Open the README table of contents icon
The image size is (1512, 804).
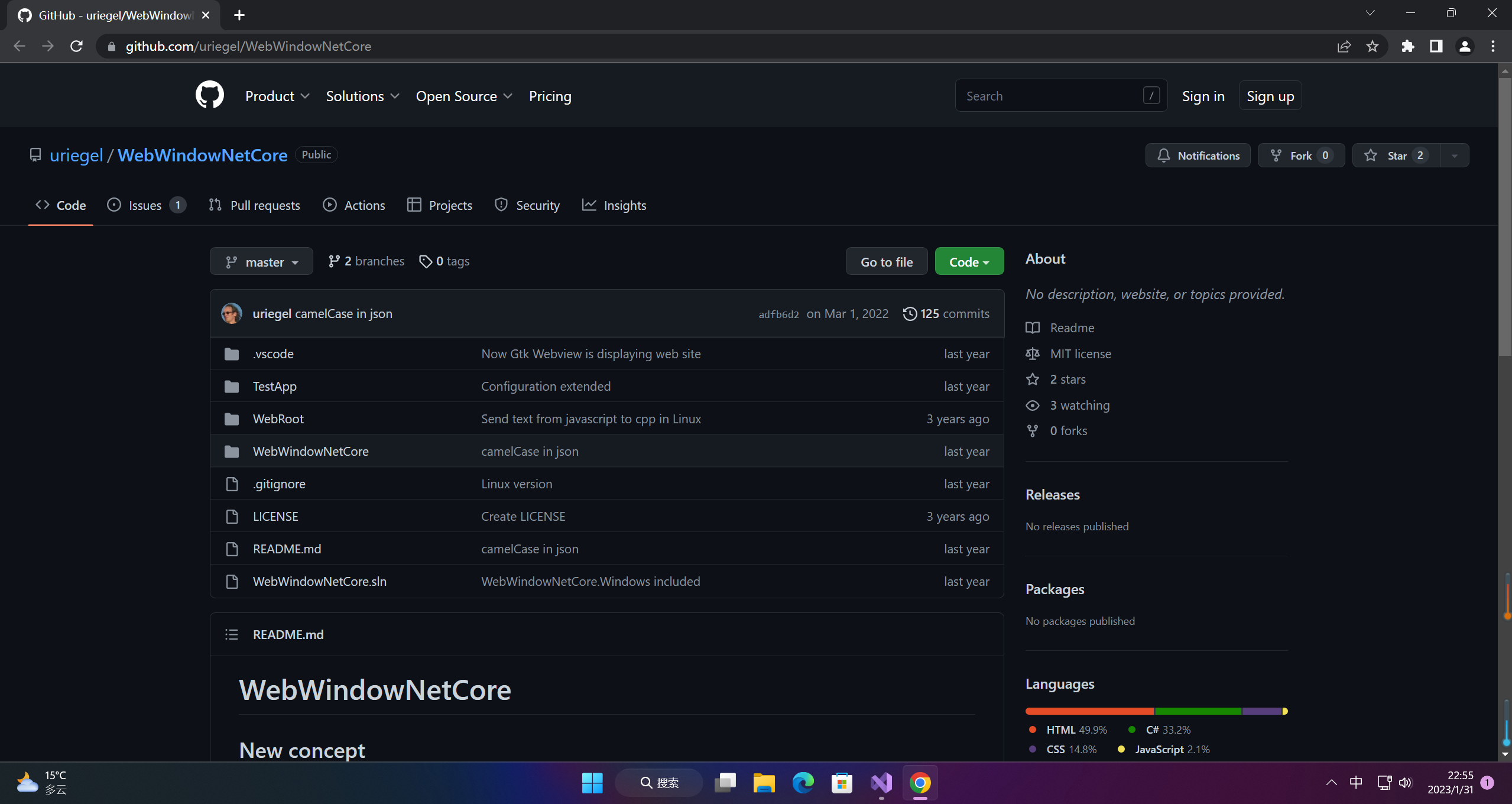point(232,634)
